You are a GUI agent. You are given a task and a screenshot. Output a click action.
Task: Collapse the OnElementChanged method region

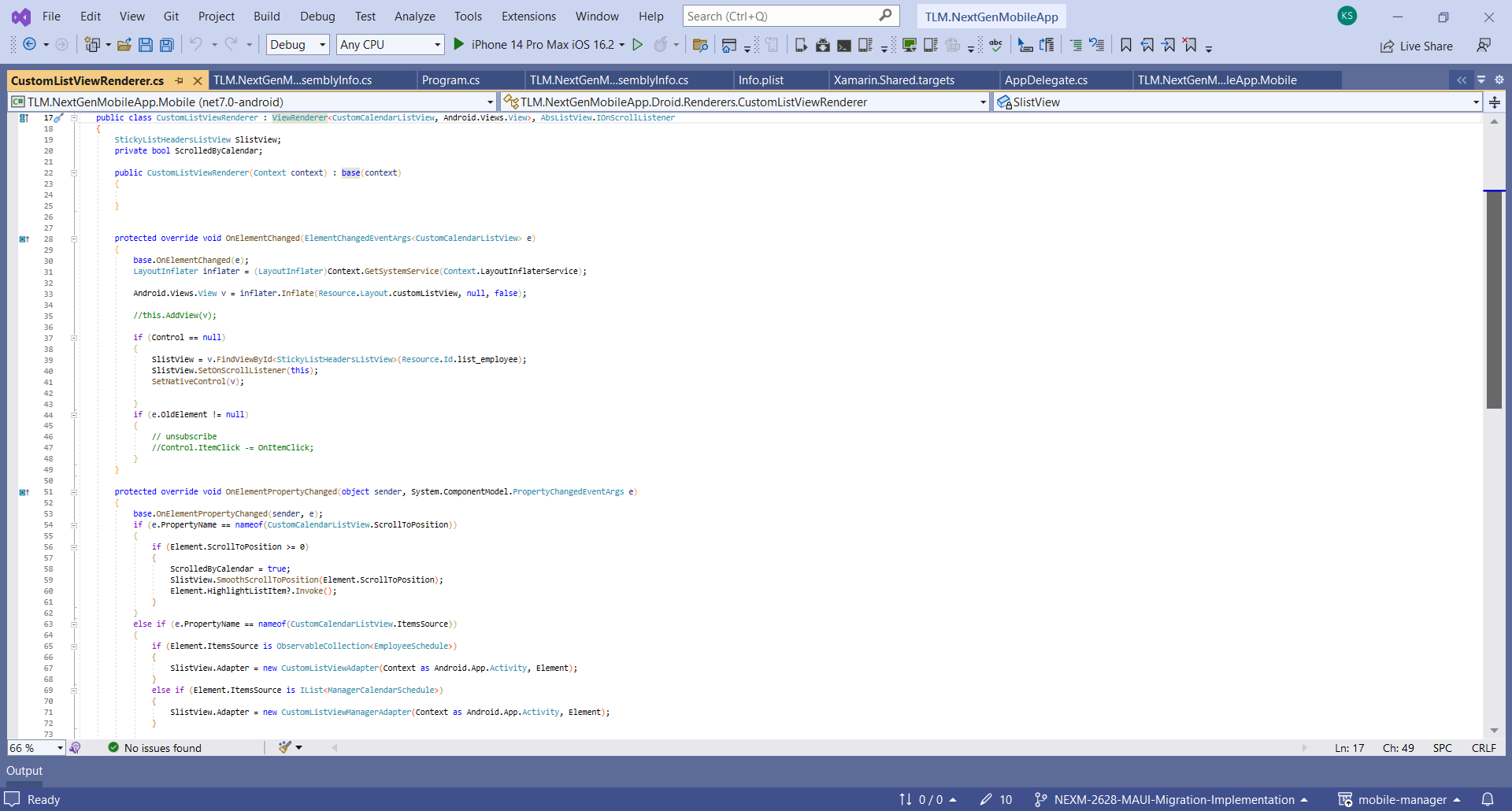tap(73, 238)
